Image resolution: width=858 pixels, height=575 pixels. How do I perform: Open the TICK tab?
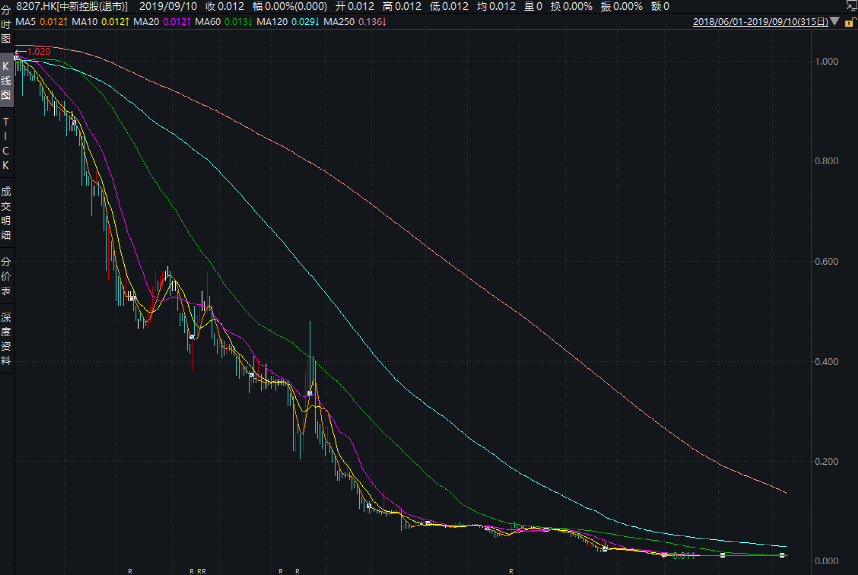[x=6, y=143]
